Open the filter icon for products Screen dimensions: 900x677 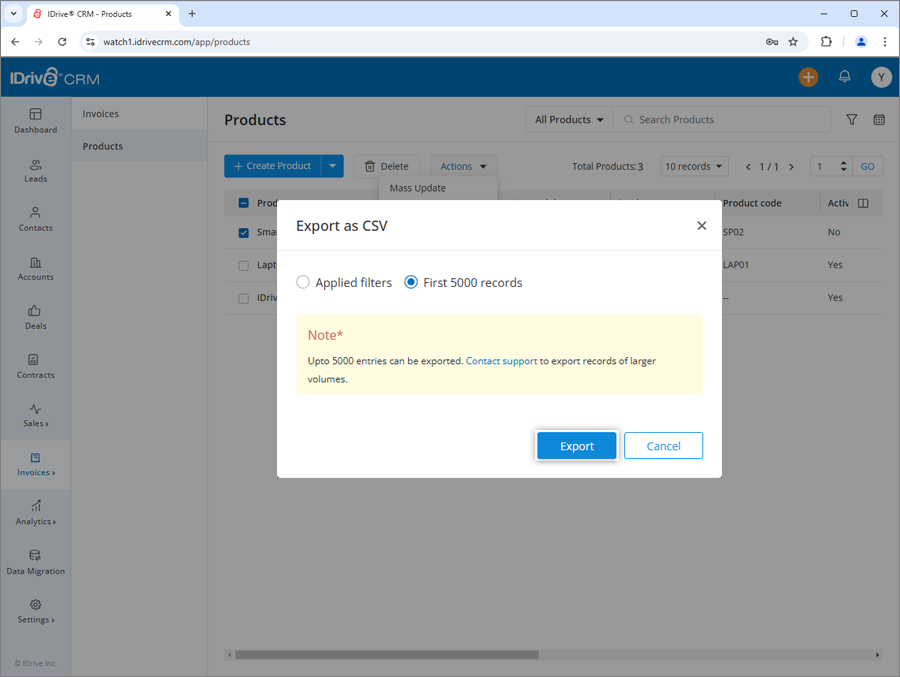coord(851,119)
